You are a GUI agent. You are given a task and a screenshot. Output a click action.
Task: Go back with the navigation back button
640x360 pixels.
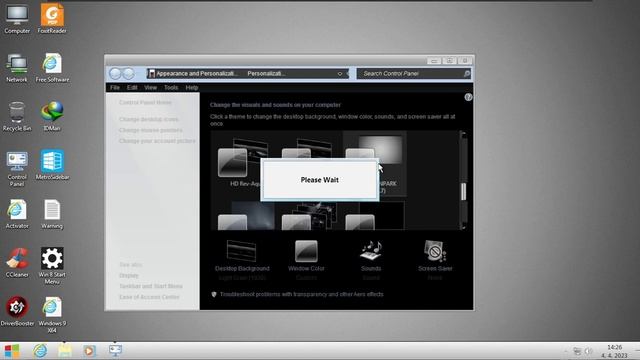pos(116,73)
